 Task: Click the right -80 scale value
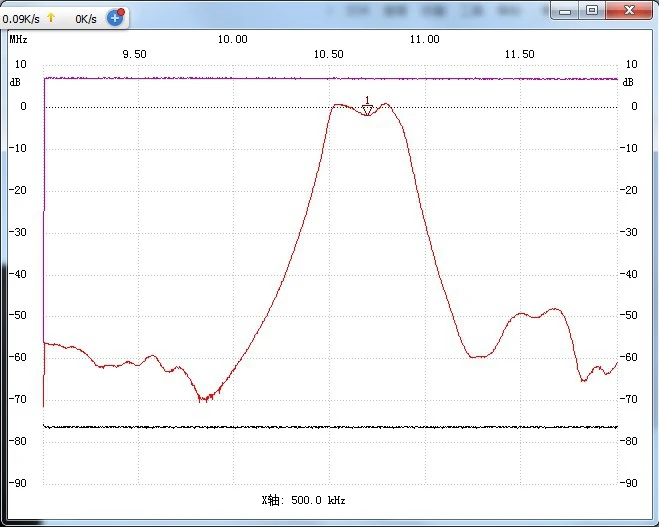coord(629,441)
